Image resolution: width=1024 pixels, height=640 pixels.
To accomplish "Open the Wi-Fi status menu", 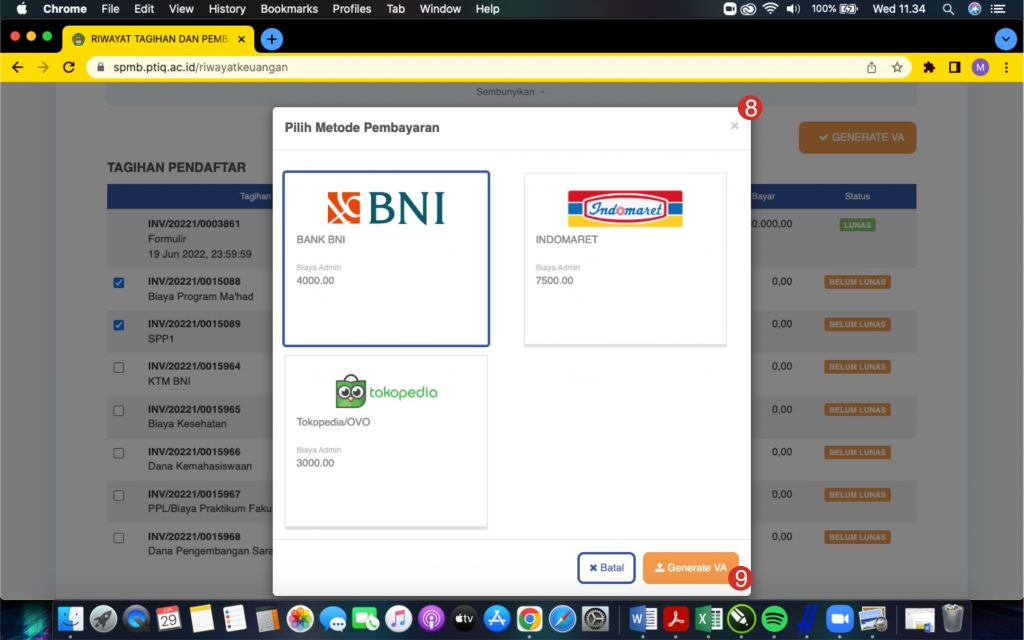I will click(771, 9).
